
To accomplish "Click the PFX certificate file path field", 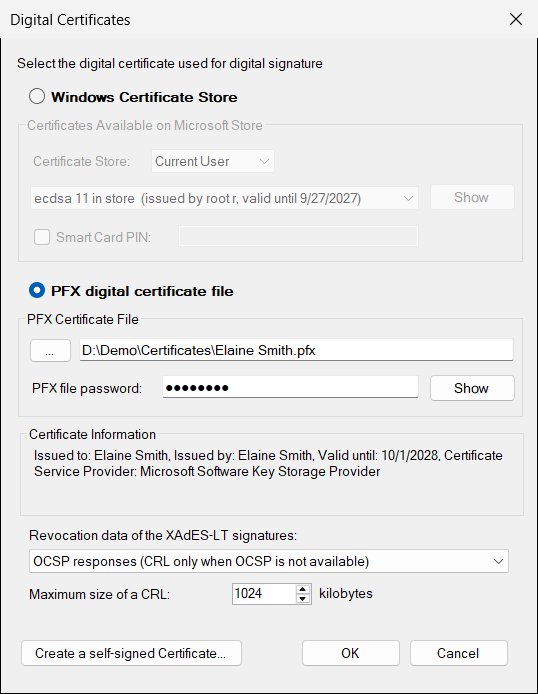I will pyautogui.click(x=296, y=350).
